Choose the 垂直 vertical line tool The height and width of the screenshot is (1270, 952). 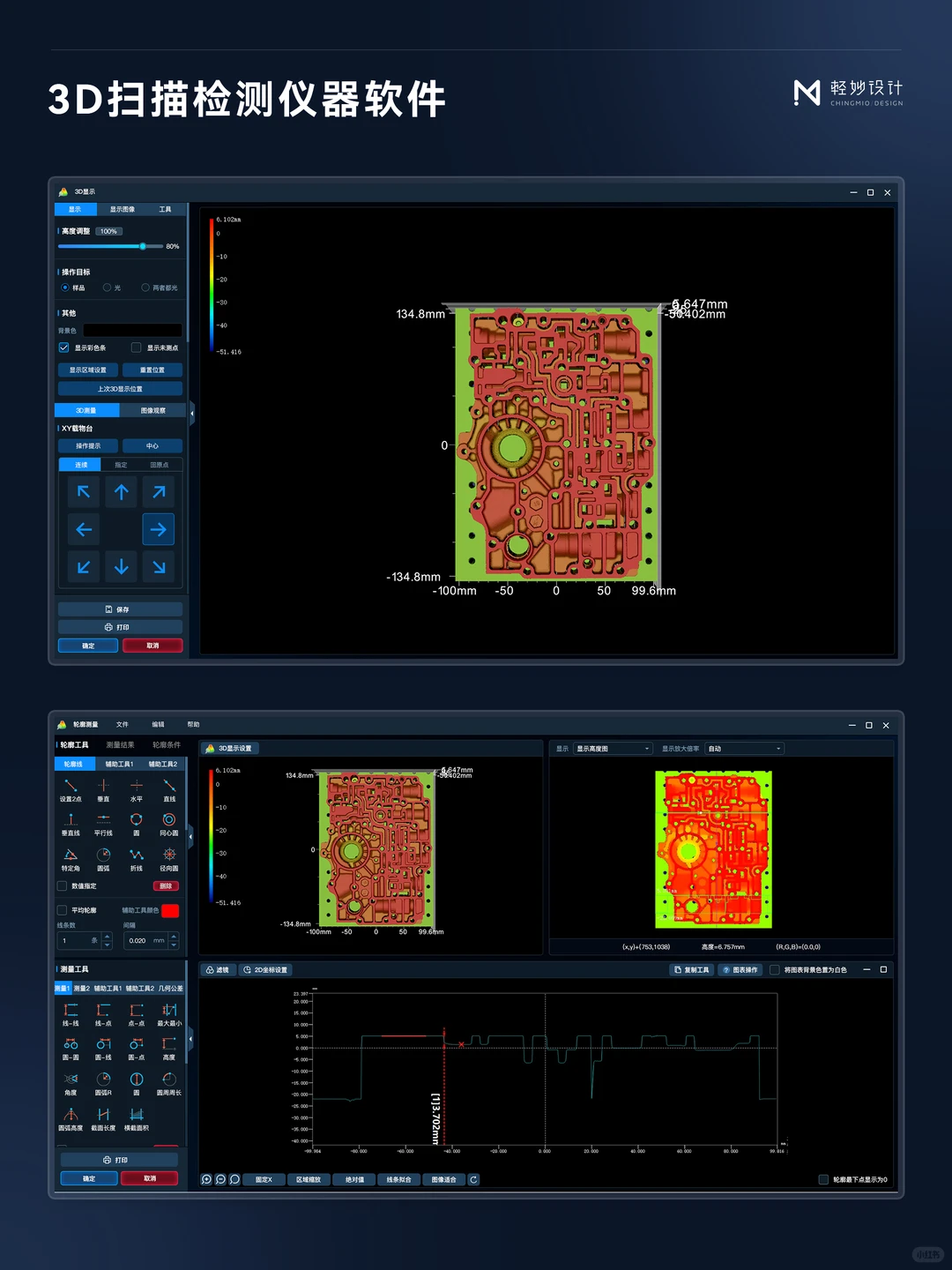pyautogui.click(x=103, y=789)
